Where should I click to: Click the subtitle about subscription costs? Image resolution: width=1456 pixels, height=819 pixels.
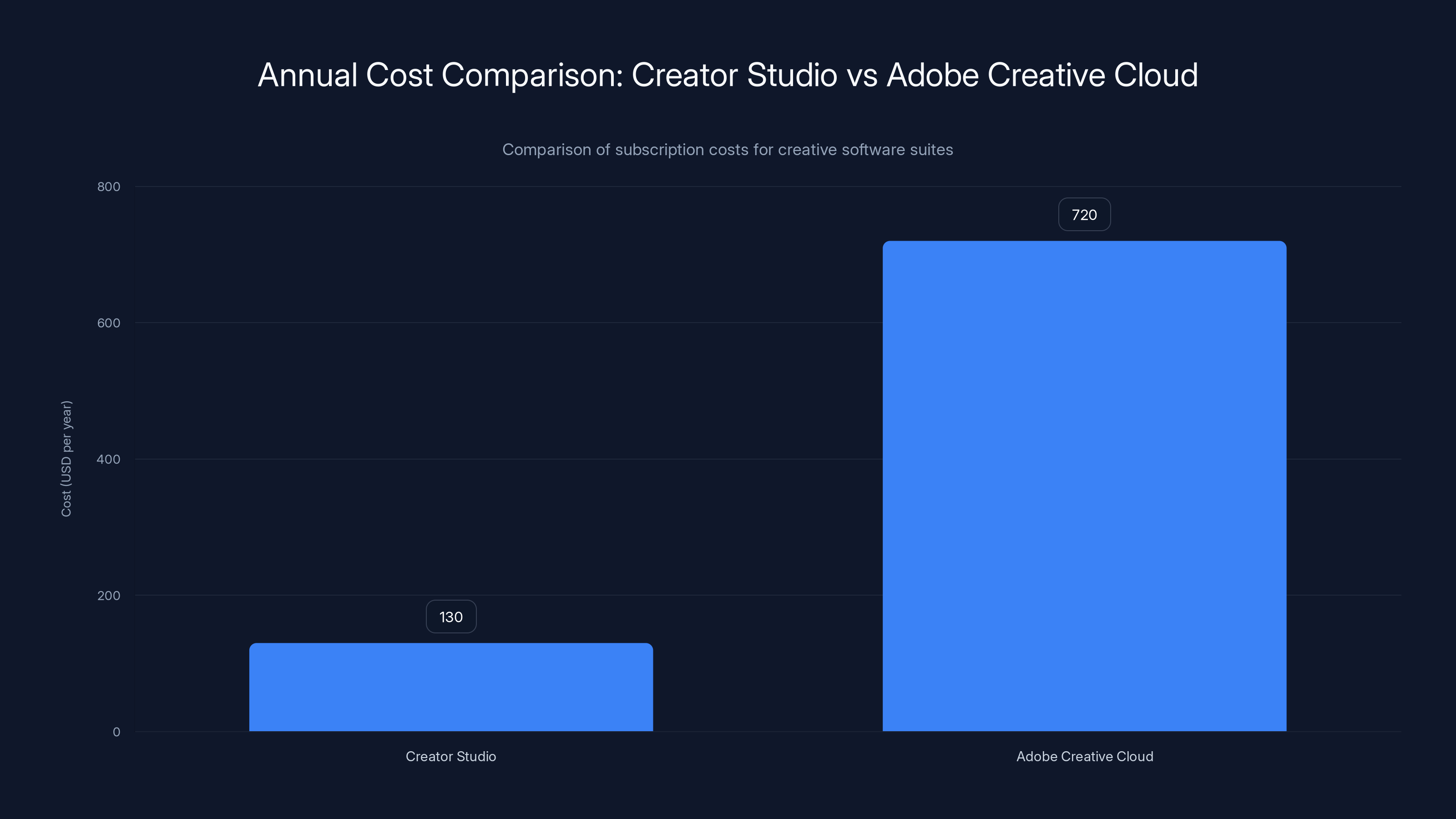(x=728, y=150)
